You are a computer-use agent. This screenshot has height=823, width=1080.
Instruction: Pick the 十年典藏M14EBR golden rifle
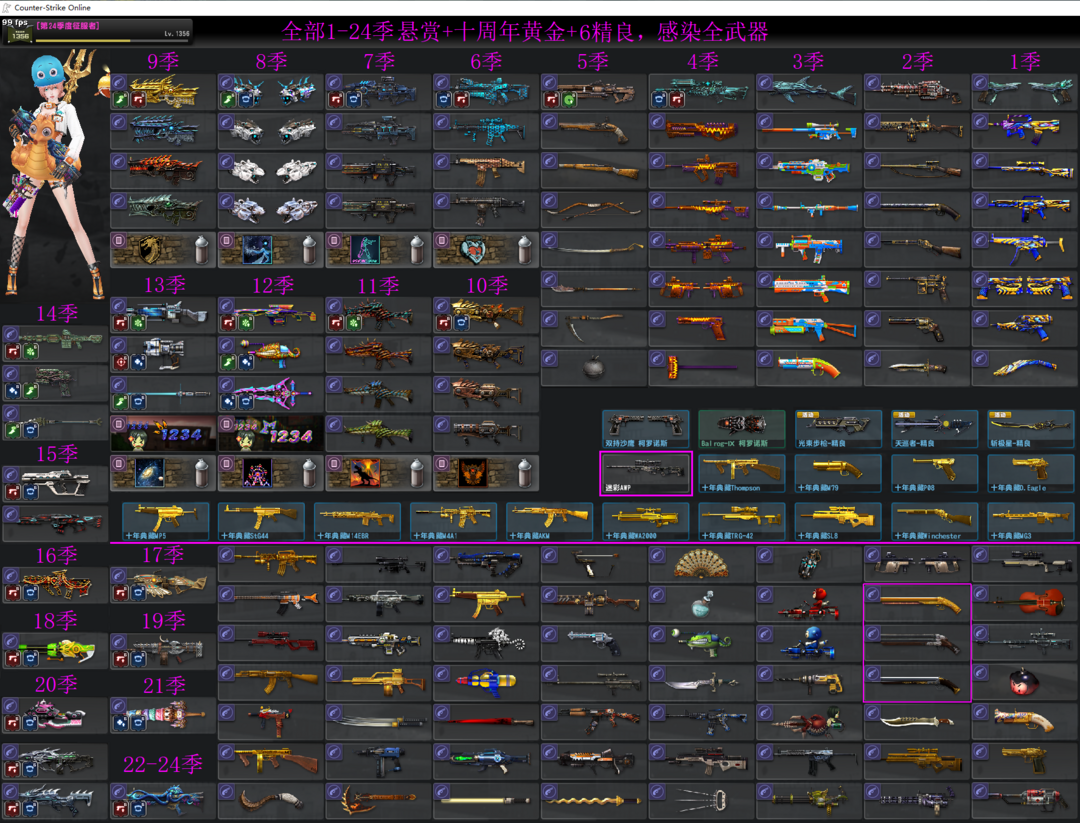(x=357, y=521)
